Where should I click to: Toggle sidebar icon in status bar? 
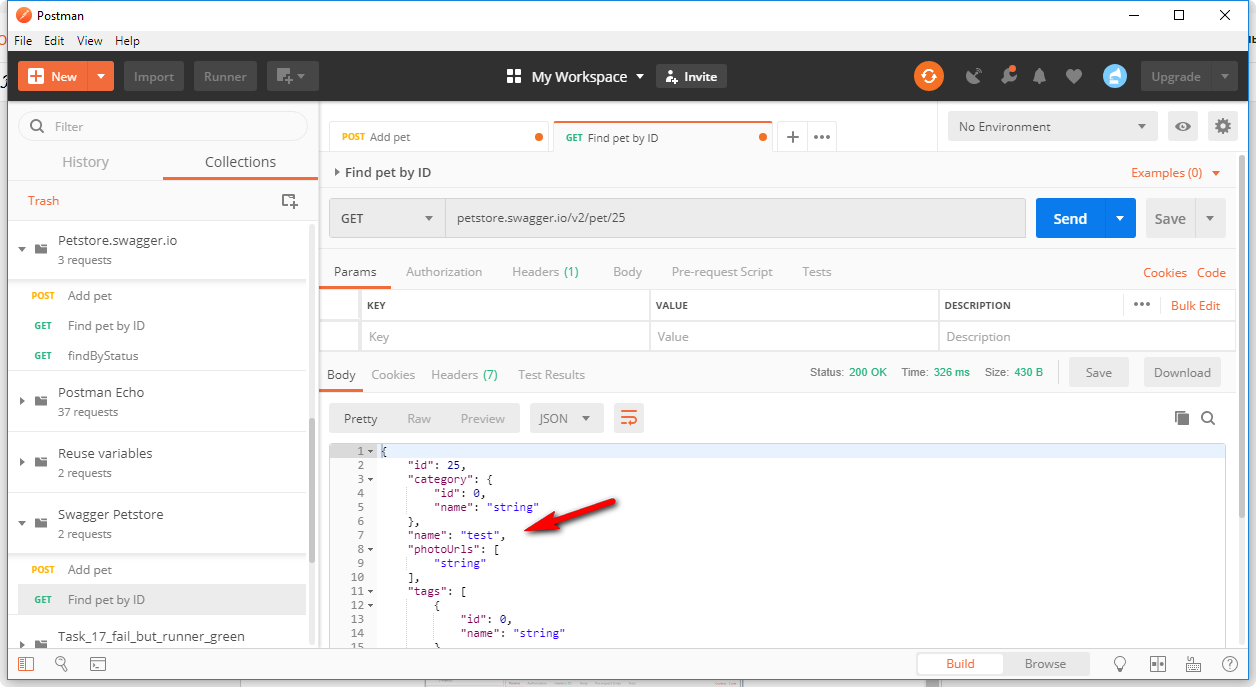[26, 664]
